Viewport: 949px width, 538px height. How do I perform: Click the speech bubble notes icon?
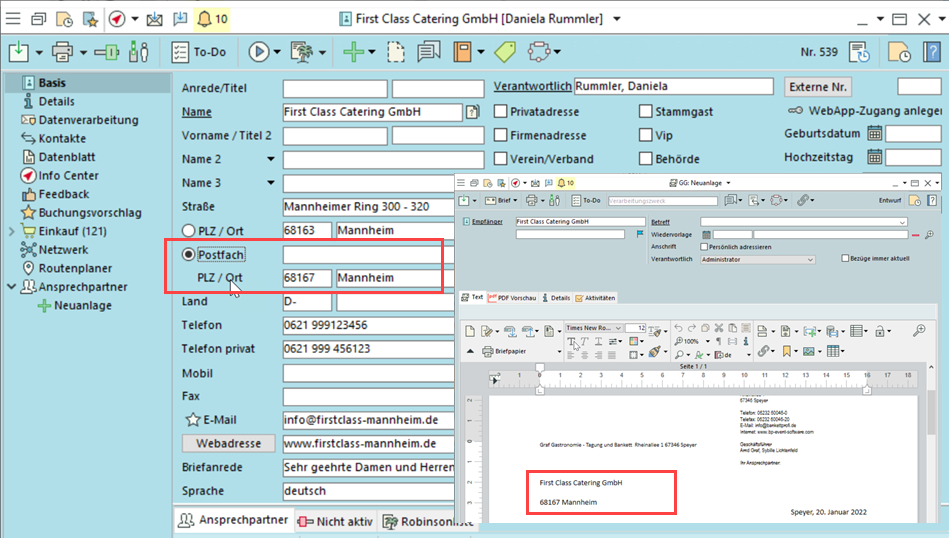(x=428, y=52)
